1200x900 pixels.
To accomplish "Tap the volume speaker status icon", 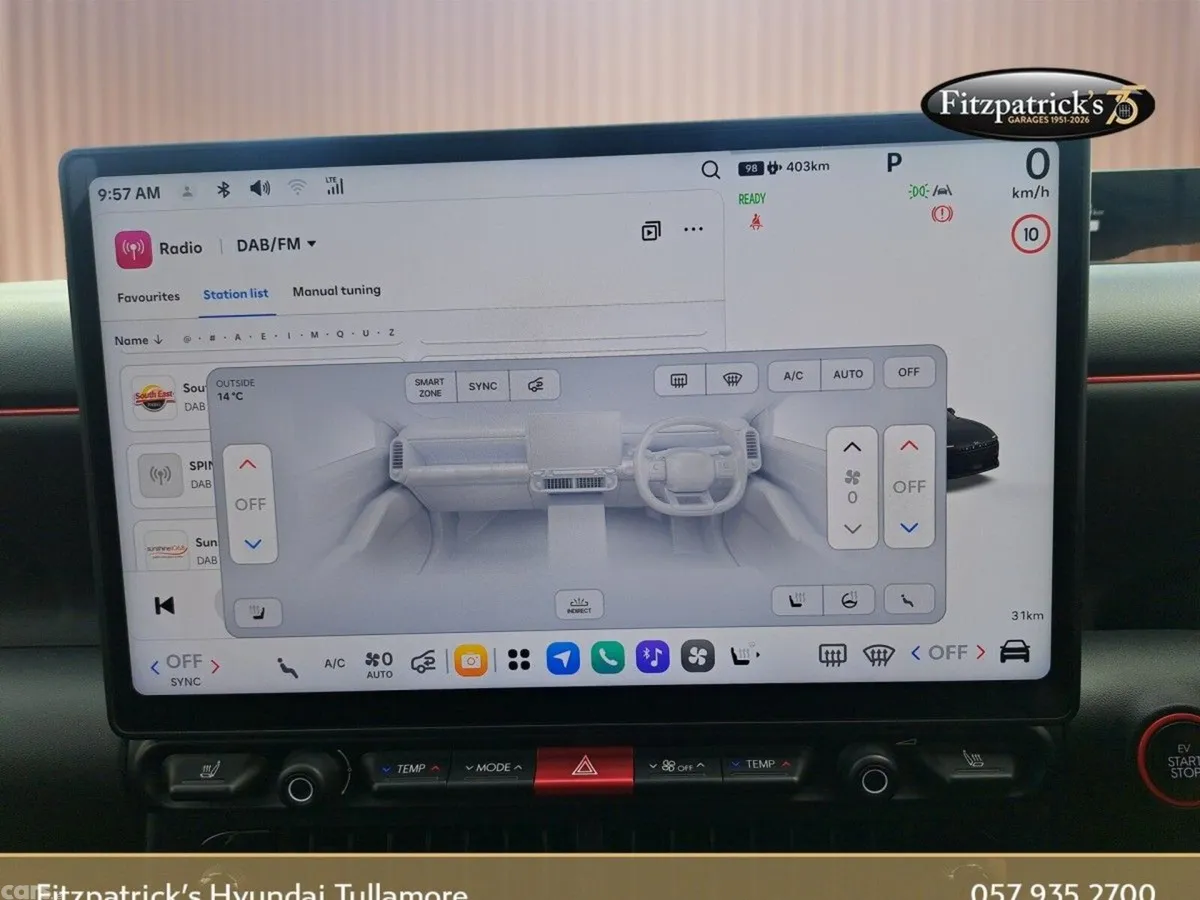I will point(260,188).
